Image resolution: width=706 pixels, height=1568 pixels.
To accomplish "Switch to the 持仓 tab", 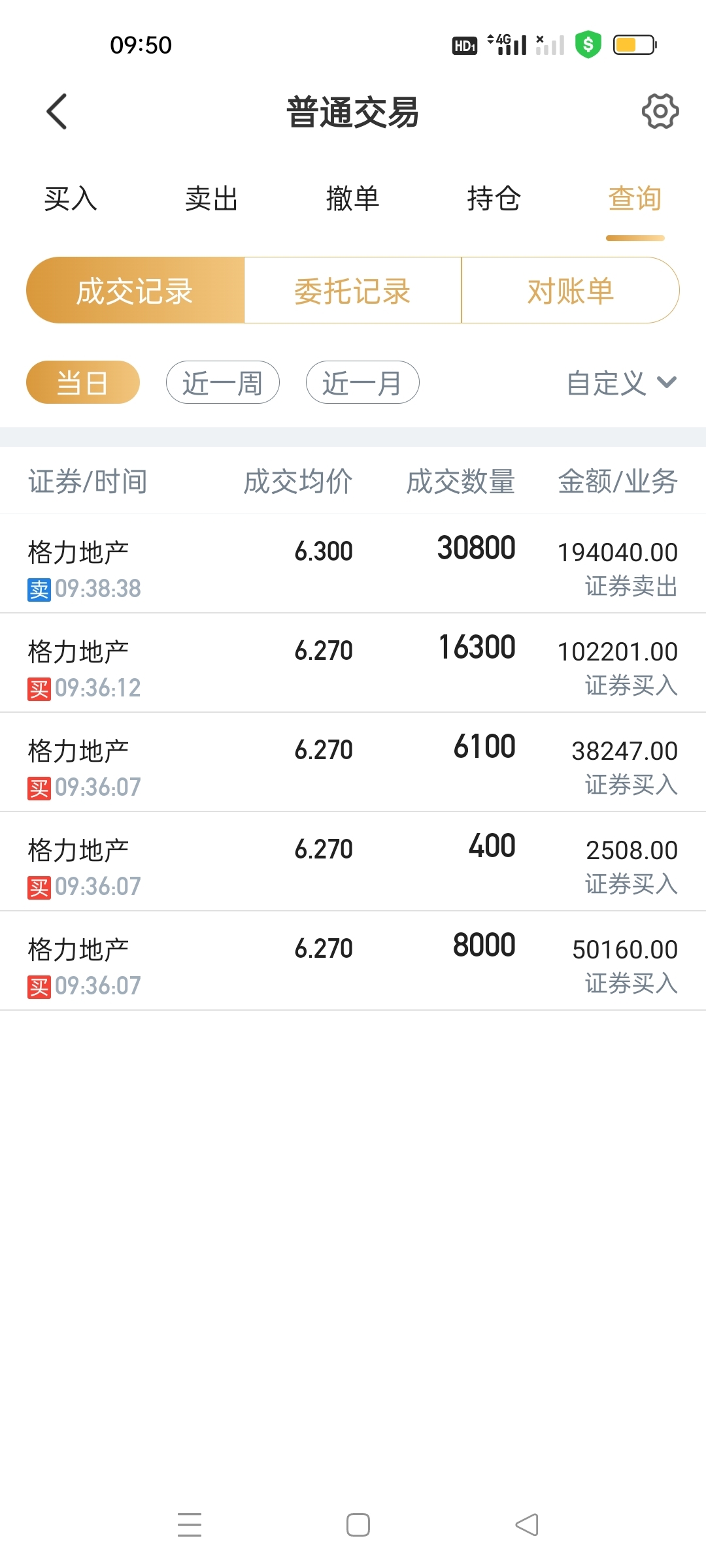I will (x=494, y=199).
